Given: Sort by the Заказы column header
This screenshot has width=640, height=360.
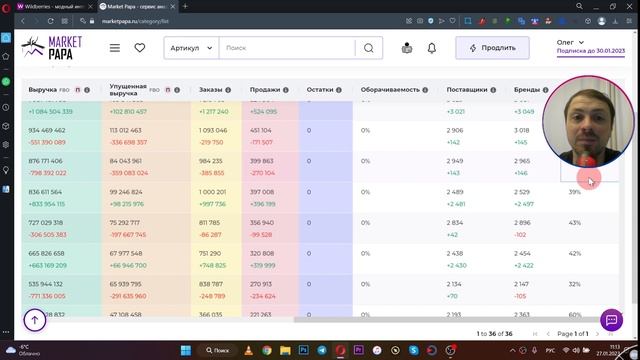Looking at the screenshot, I should [x=211, y=89].
